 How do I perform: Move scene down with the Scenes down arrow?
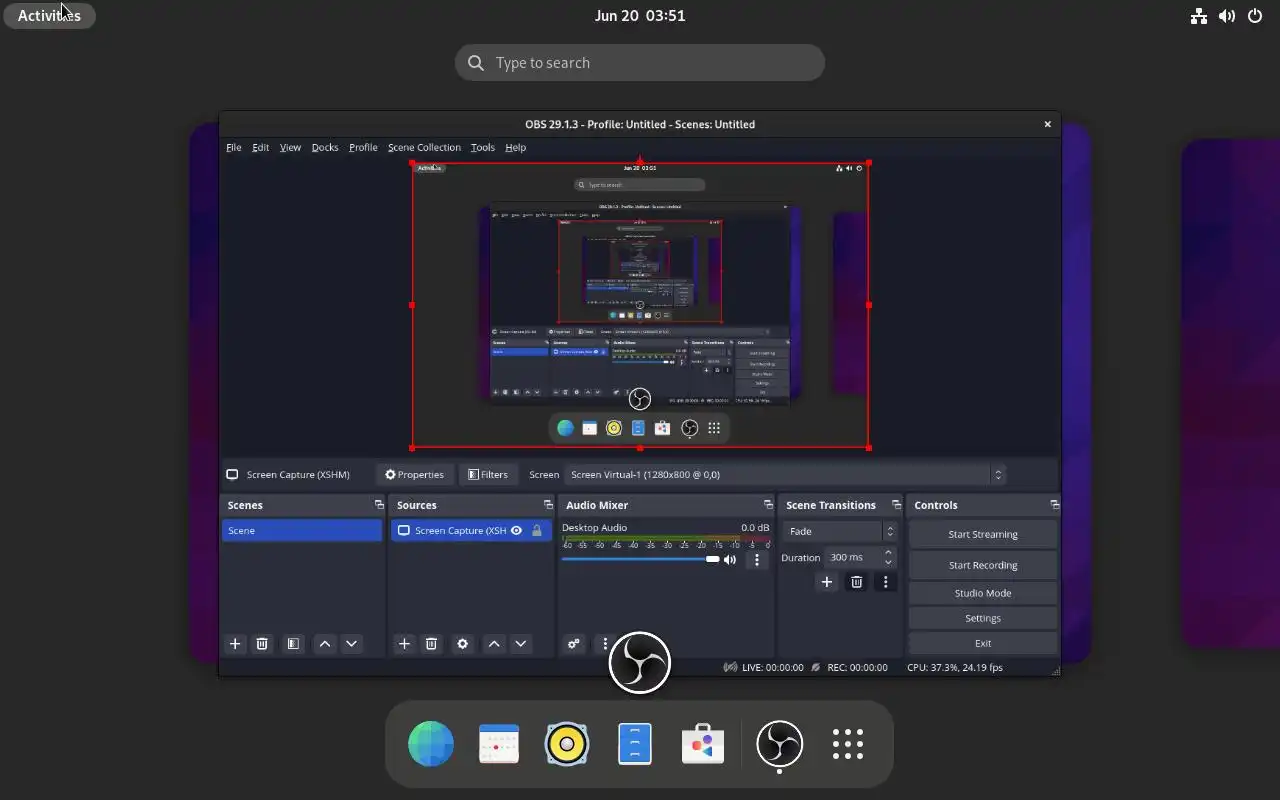pos(351,644)
